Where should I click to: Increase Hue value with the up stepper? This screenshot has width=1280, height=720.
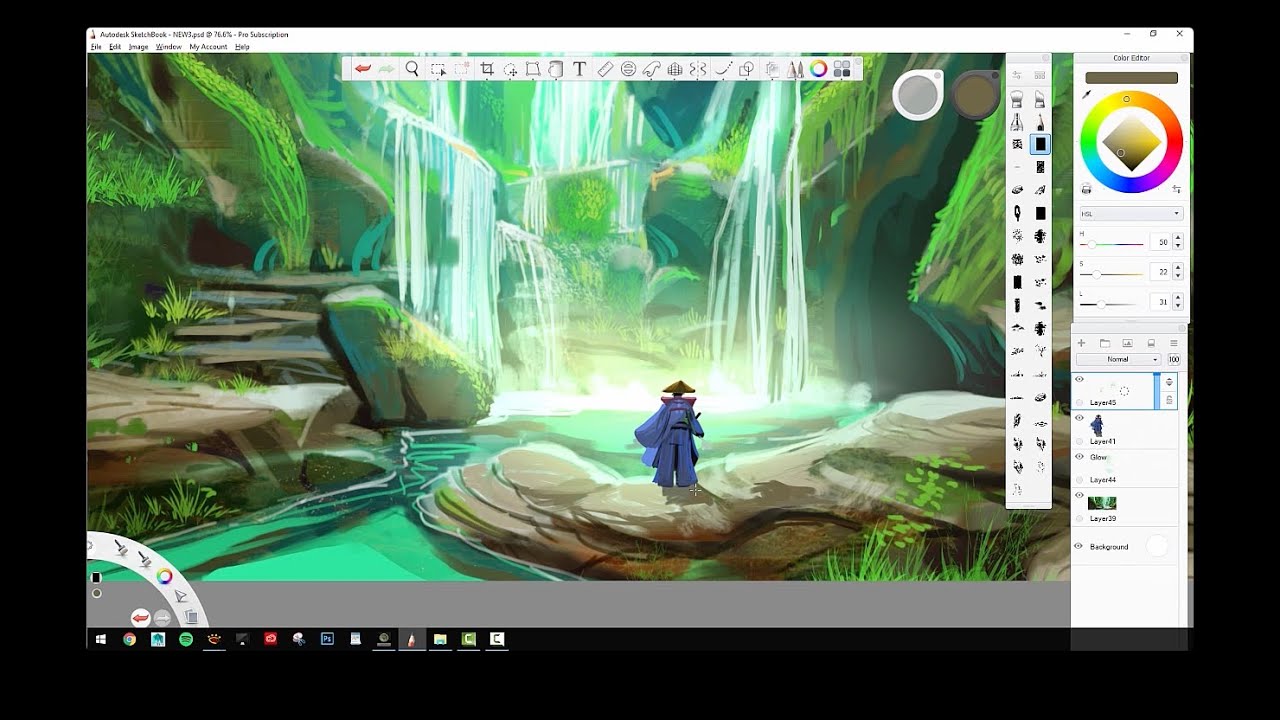1180,238
